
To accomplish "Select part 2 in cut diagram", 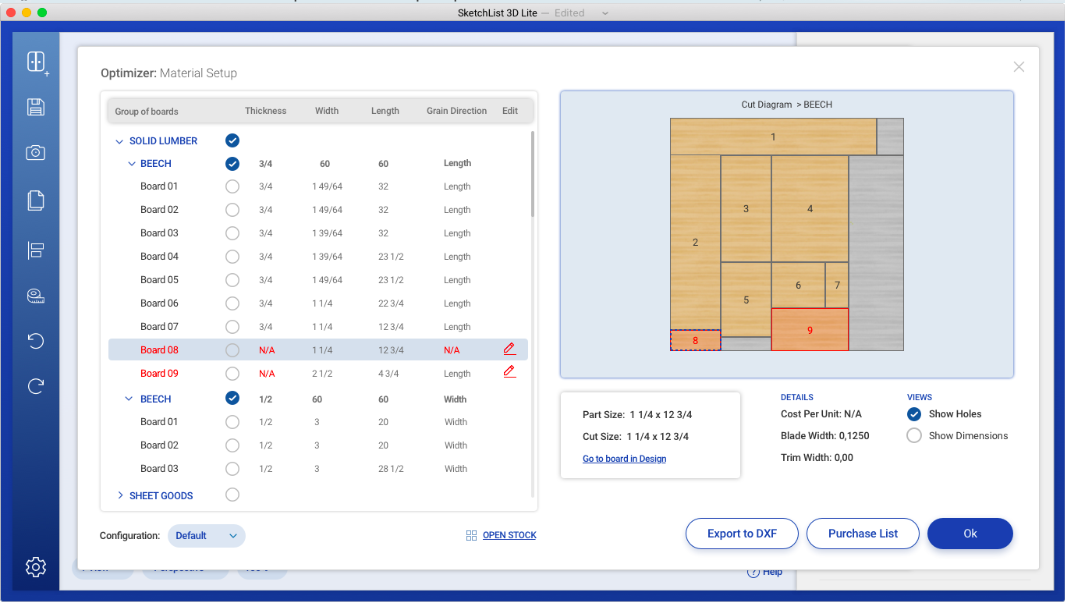I will (696, 242).
